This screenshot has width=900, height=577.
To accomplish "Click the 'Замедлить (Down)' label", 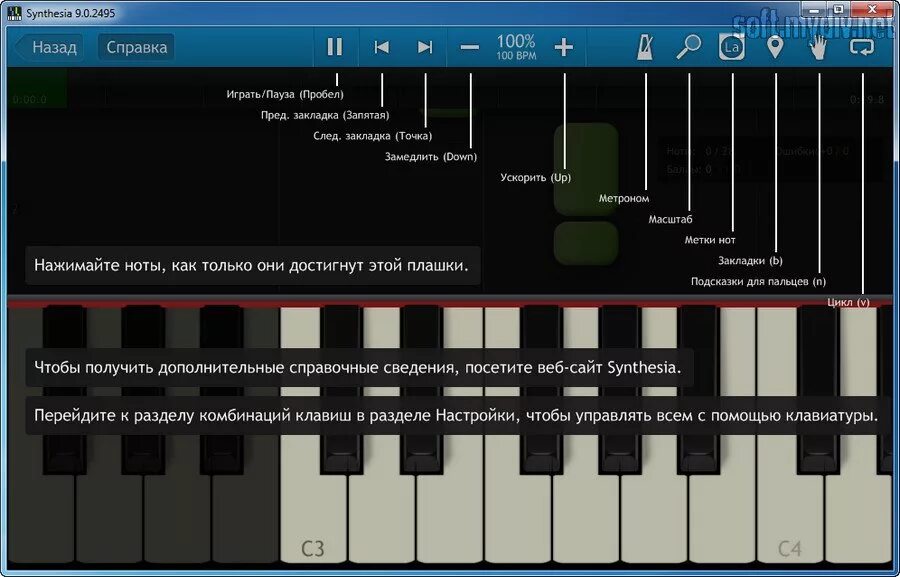I will pos(430,157).
